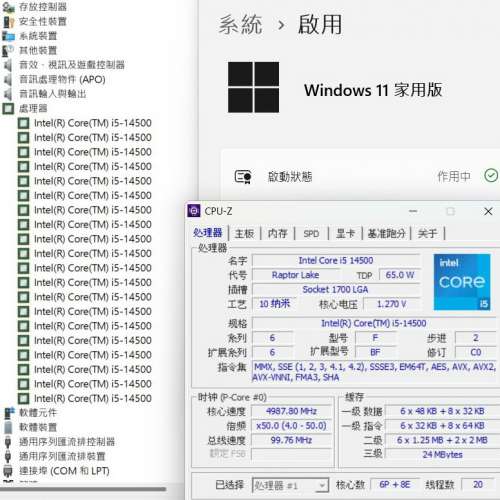Click the Windows 11 logo in Settings
Screen dimensions: 500x500
[x=253, y=87]
